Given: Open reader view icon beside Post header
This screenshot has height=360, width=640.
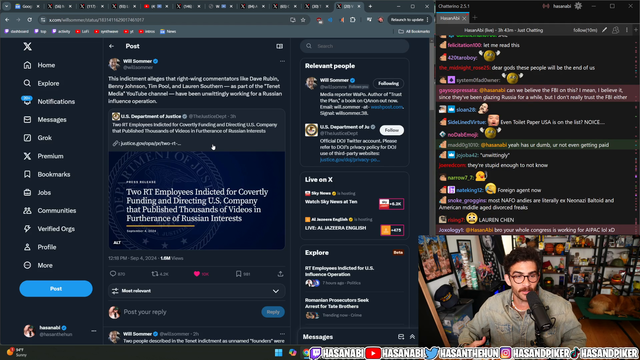Looking at the screenshot, I should click(x=280, y=46).
